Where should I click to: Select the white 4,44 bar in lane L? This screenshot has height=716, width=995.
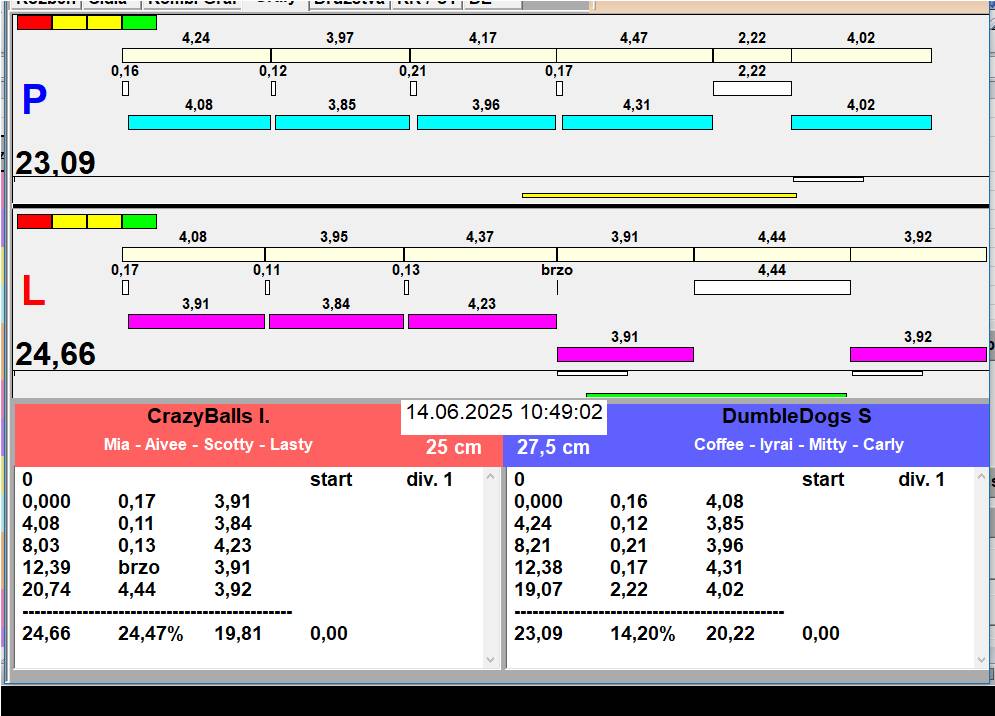(772, 288)
